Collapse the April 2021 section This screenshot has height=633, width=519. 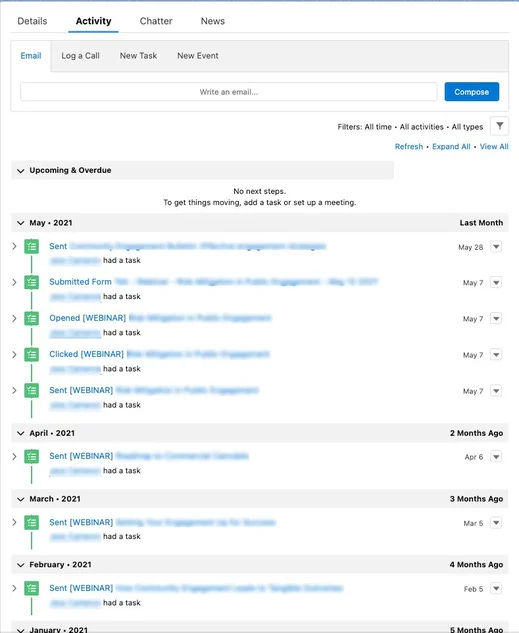pos(21,433)
